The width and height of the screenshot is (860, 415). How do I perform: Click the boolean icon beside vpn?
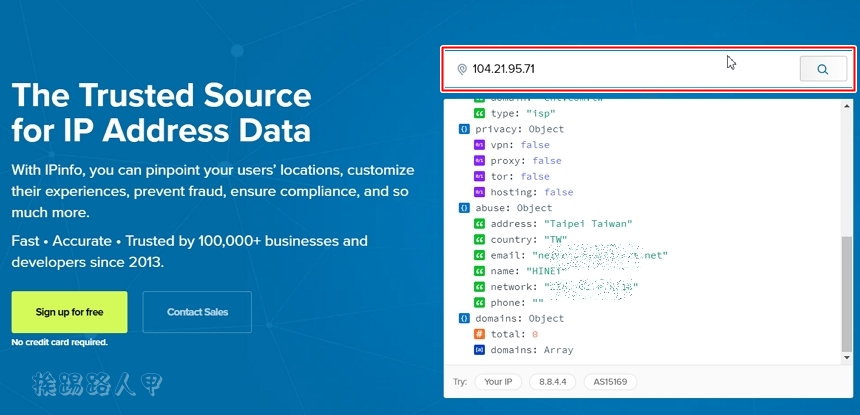[479, 145]
